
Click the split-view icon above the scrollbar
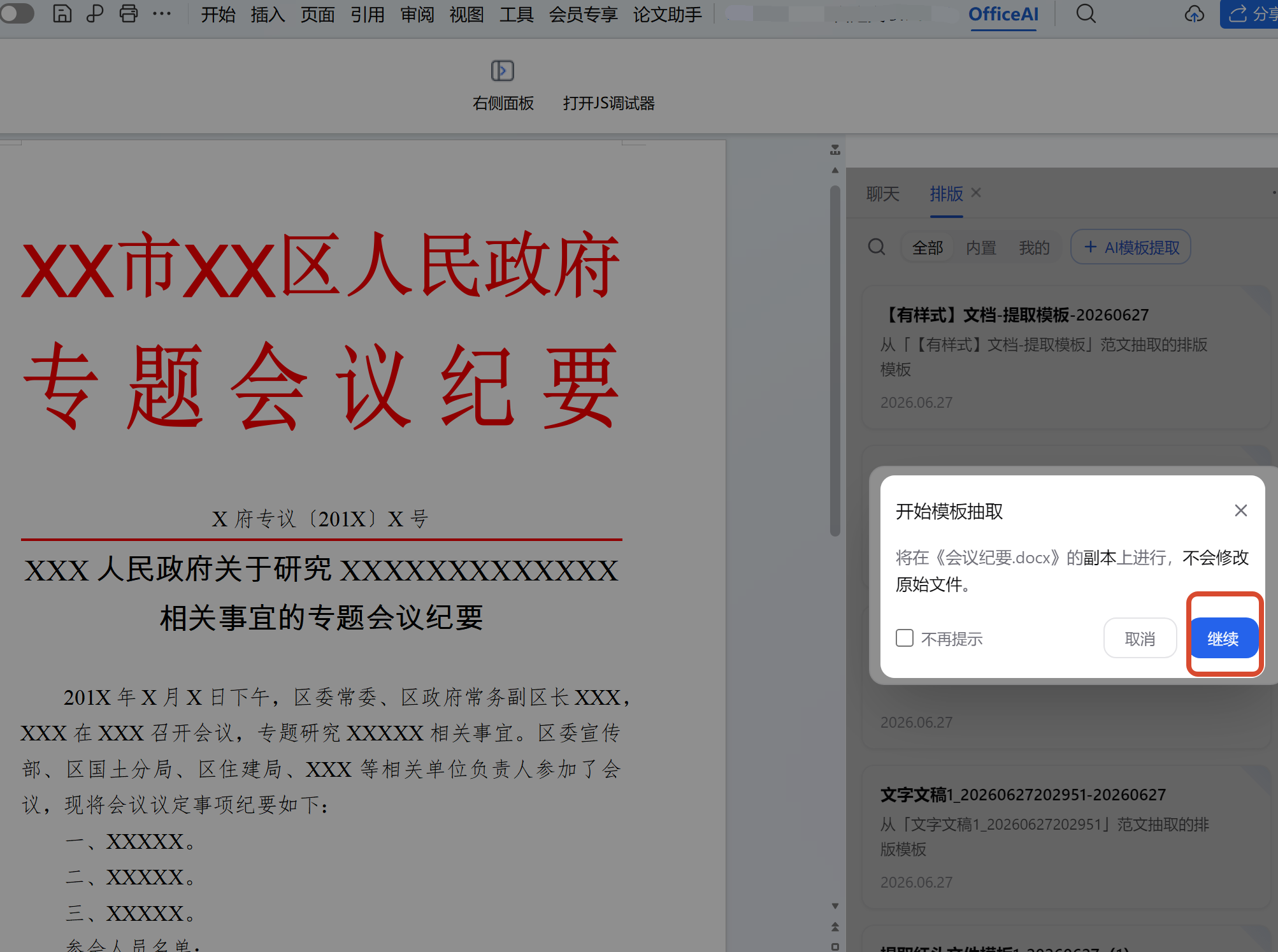(835, 150)
